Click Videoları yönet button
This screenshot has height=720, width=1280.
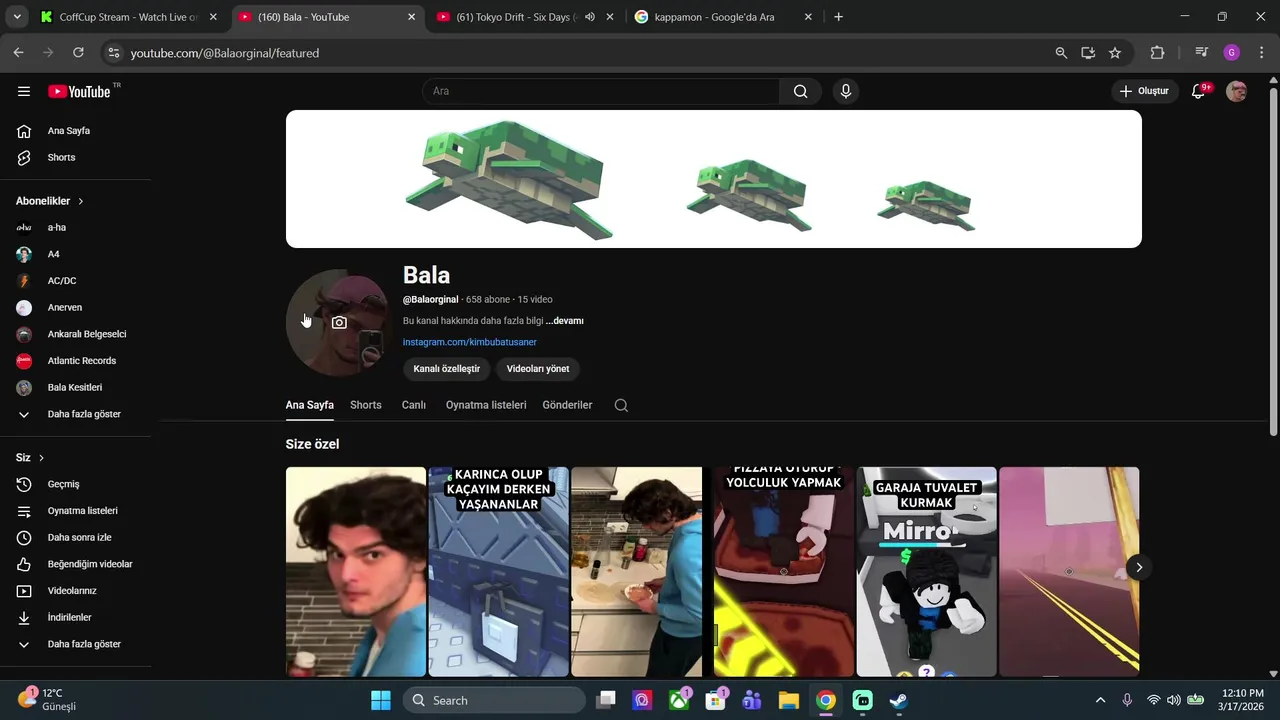click(538, 369)
